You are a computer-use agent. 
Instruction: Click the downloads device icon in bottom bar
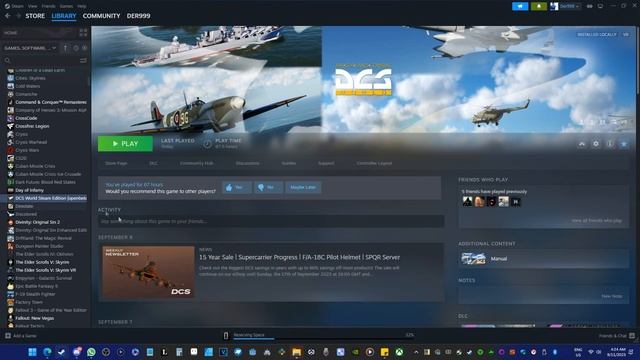[x=226, y=336]
